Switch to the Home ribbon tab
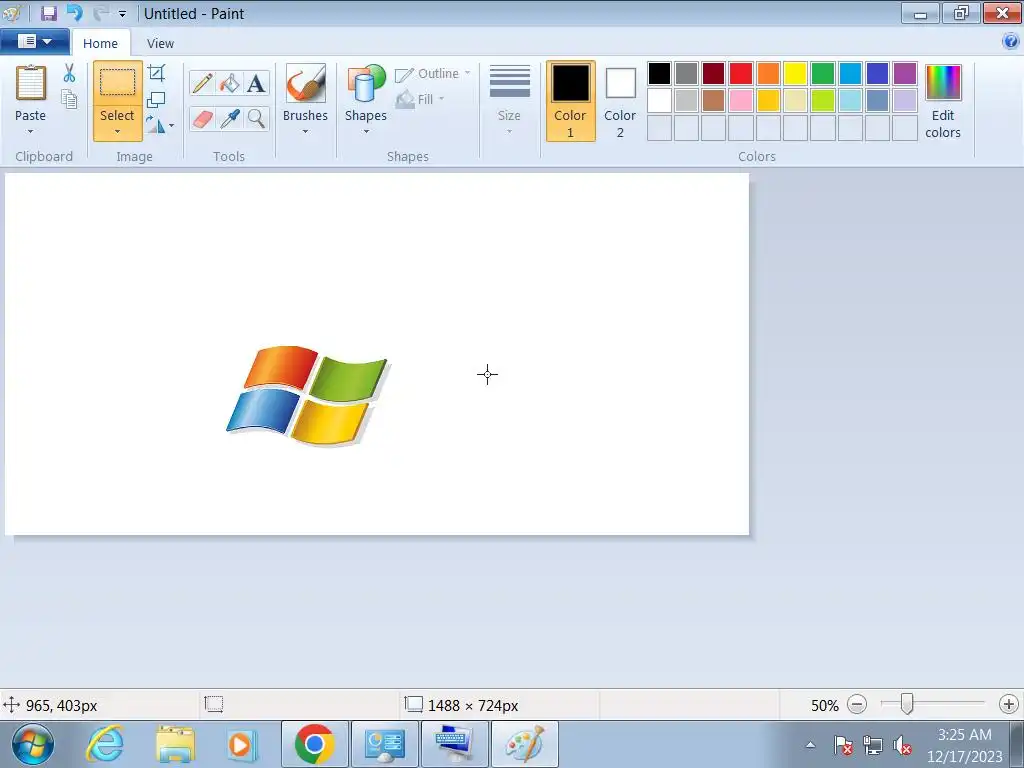The height and width of the screenshot is (768, 1024). tap(101, 43)
